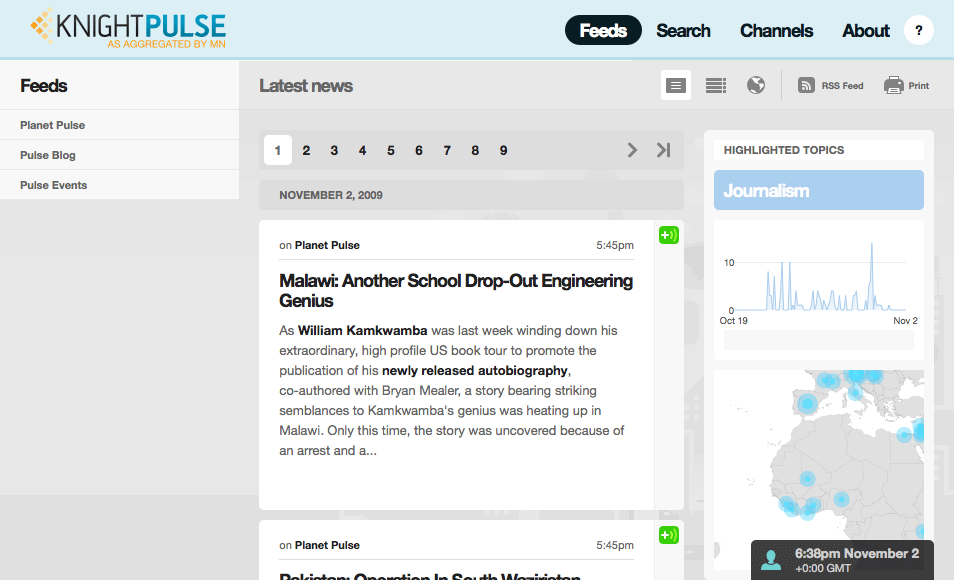
Task: Click the 5:45pm timestamp on Pakistan article
Action: (615, 545)
